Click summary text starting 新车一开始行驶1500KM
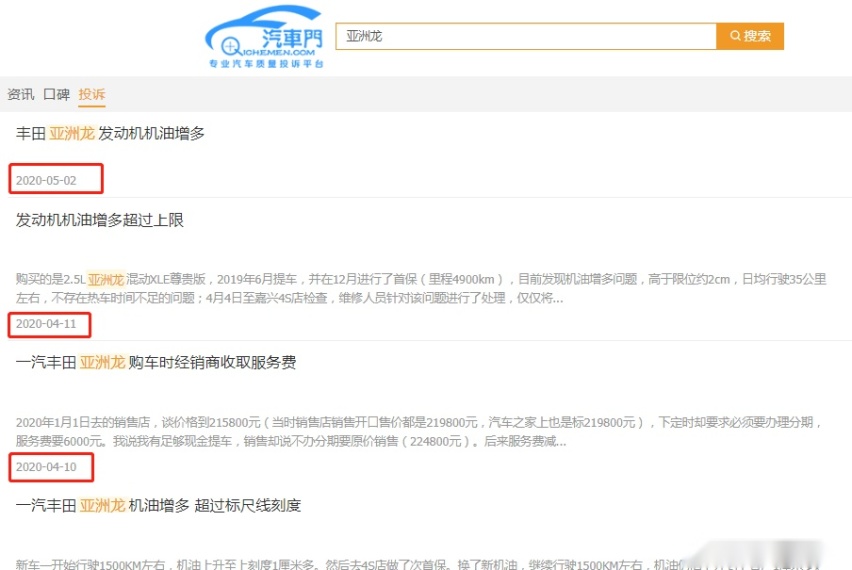852x570 pixels. coord(417,565)
